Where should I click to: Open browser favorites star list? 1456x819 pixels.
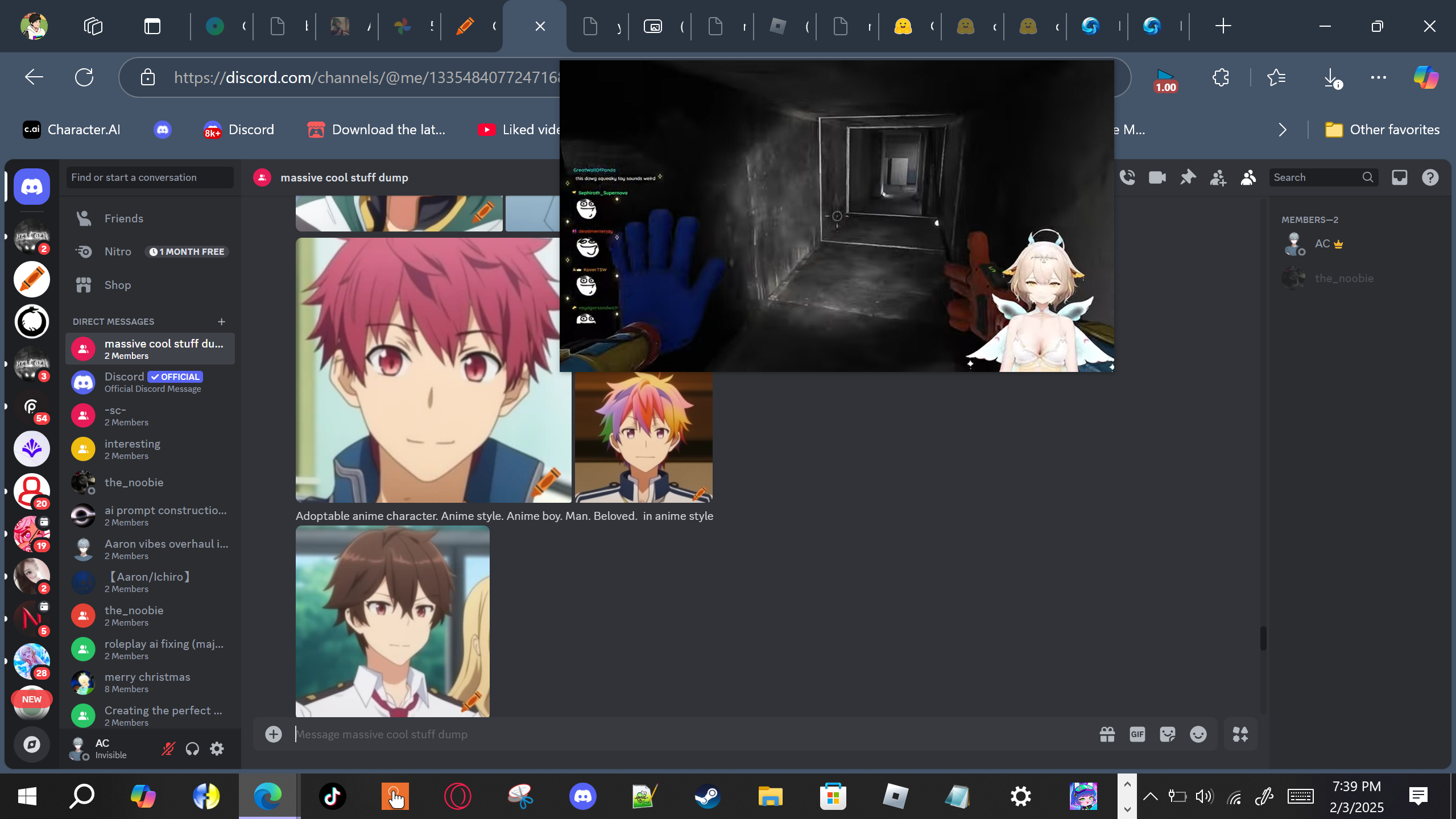tap(1276, 77)
